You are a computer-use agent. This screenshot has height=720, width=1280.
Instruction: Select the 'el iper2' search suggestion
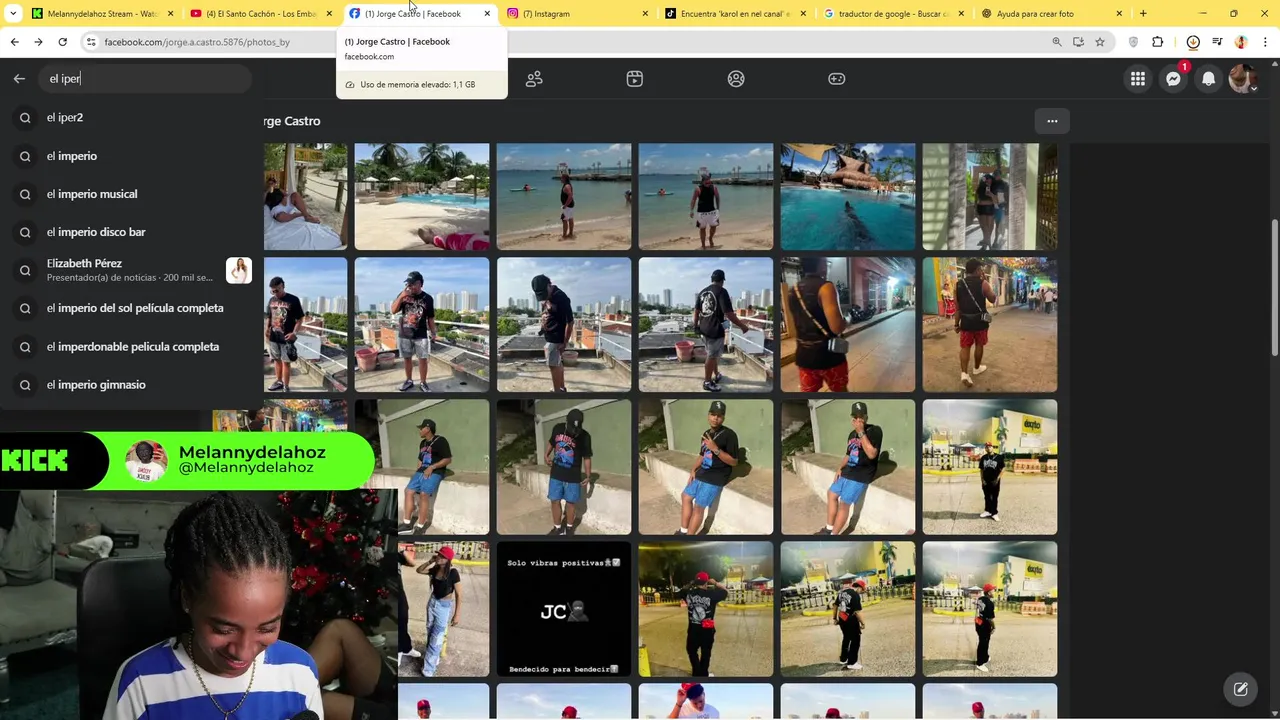[x=130, y=117]
